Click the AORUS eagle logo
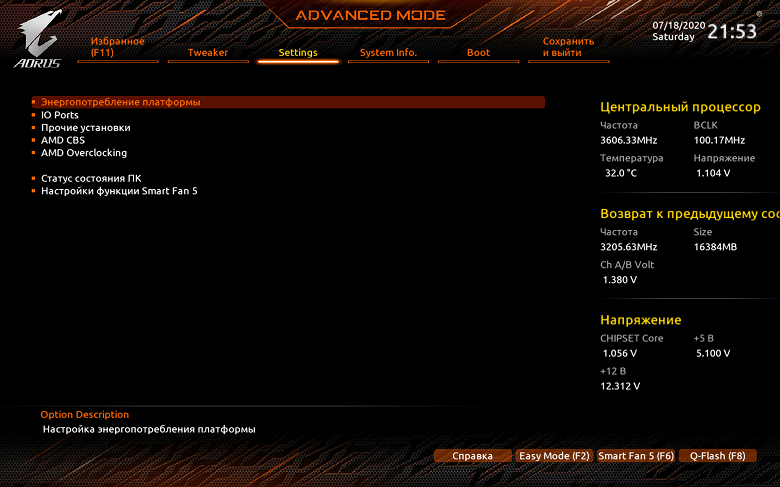Viewport: 780px width, 487px height. (38, 38)
